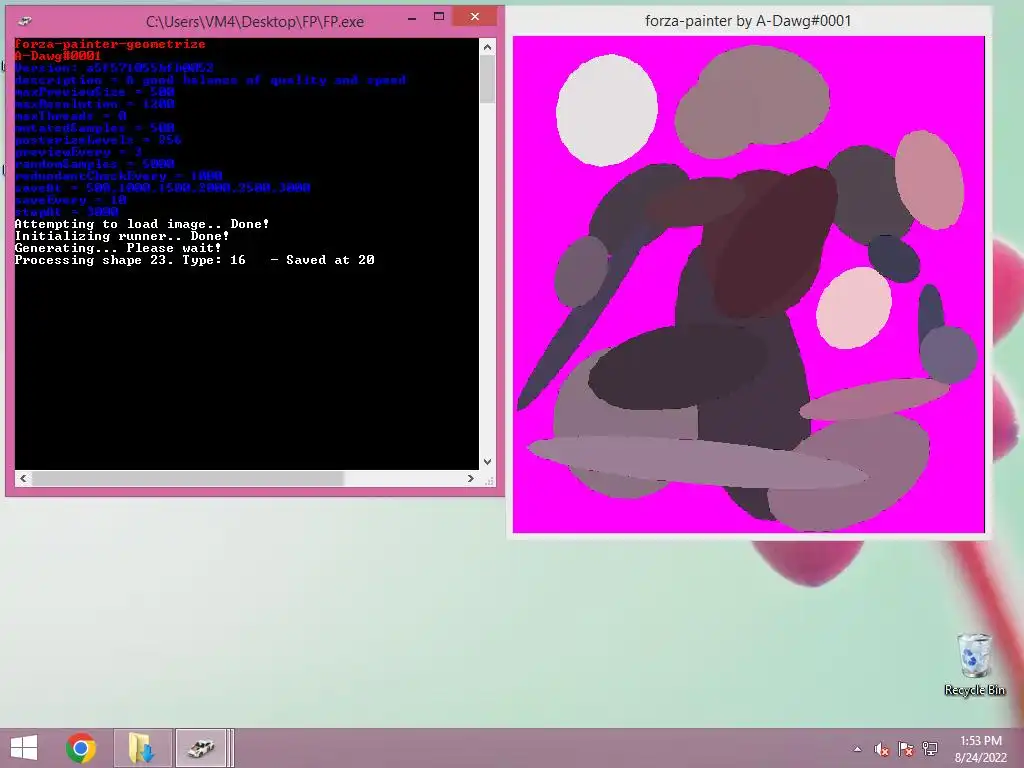Image resolution: width=1024 pixels, height=768 pixels.
Task: Click 'Attempting to load image.. Done!' line
Action: coord(142,224)
